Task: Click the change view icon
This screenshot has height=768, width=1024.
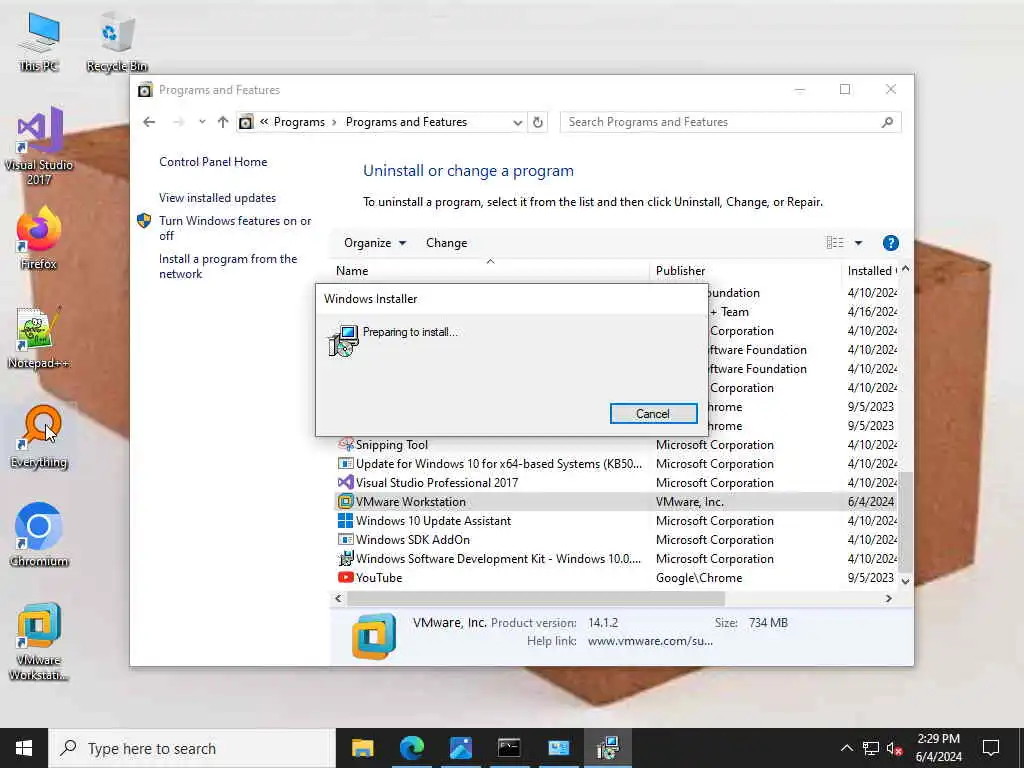Action: (x=835, y=243)
